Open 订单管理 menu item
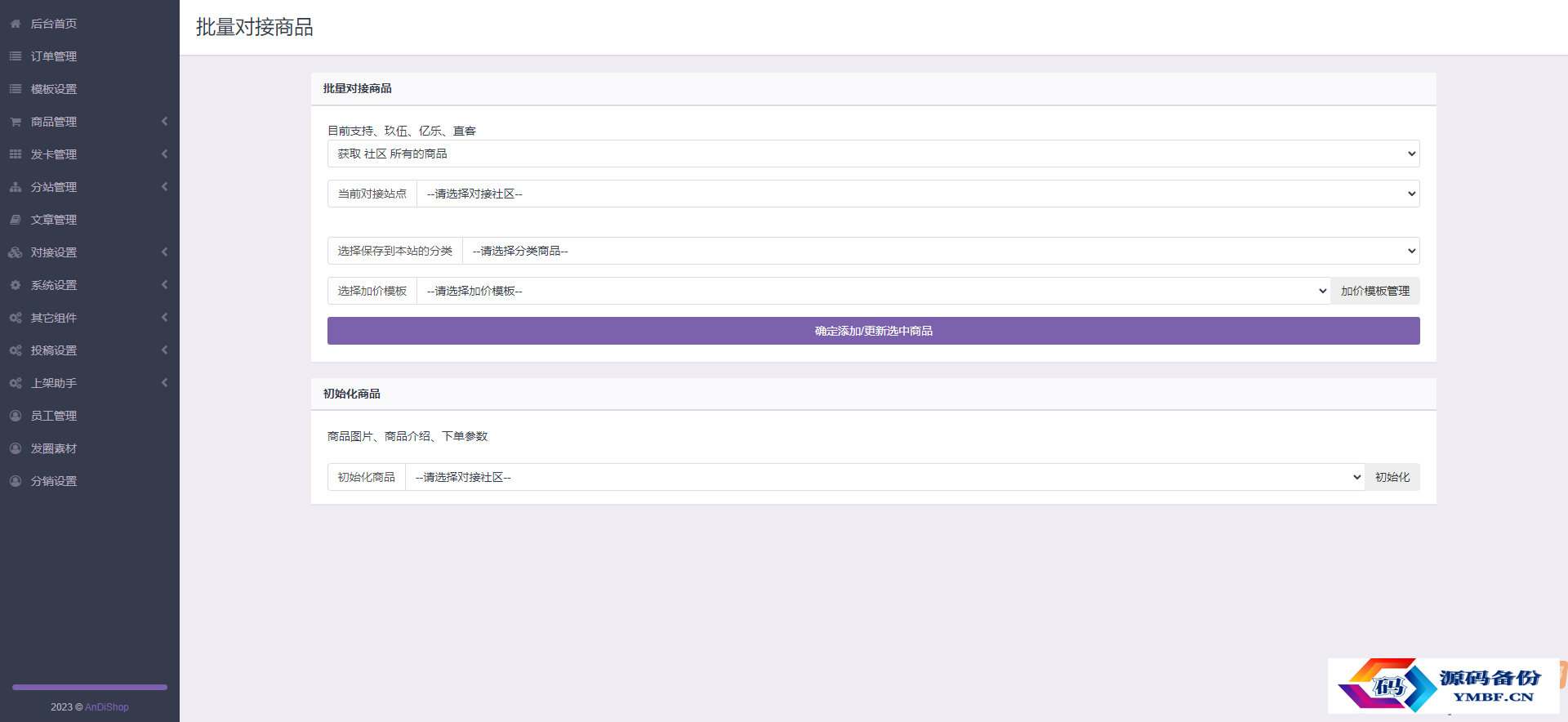This screenshot has width=1568, height=722. [x=90, y=56]
